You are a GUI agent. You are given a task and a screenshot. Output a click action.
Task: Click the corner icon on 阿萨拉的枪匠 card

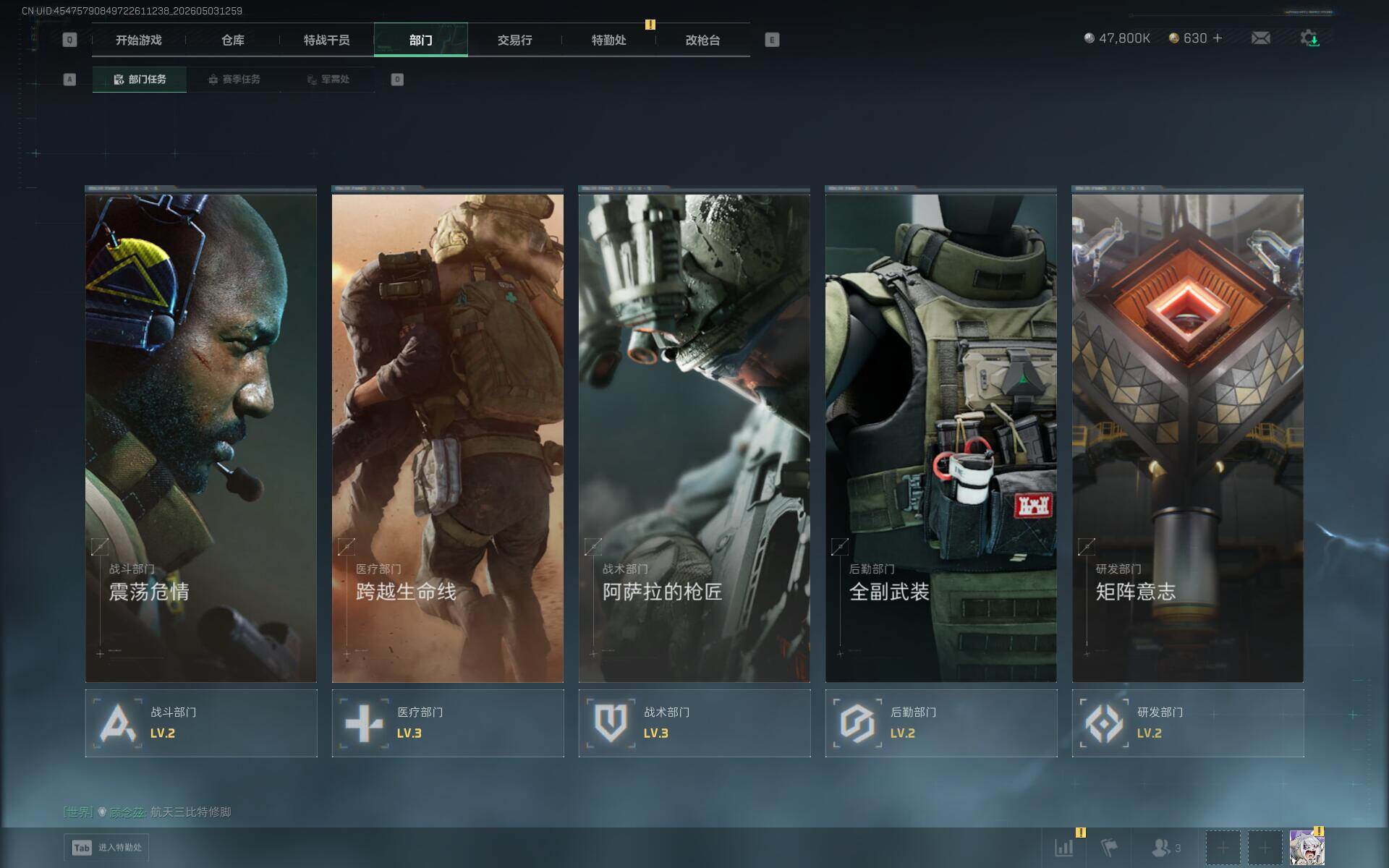(593, 546)
